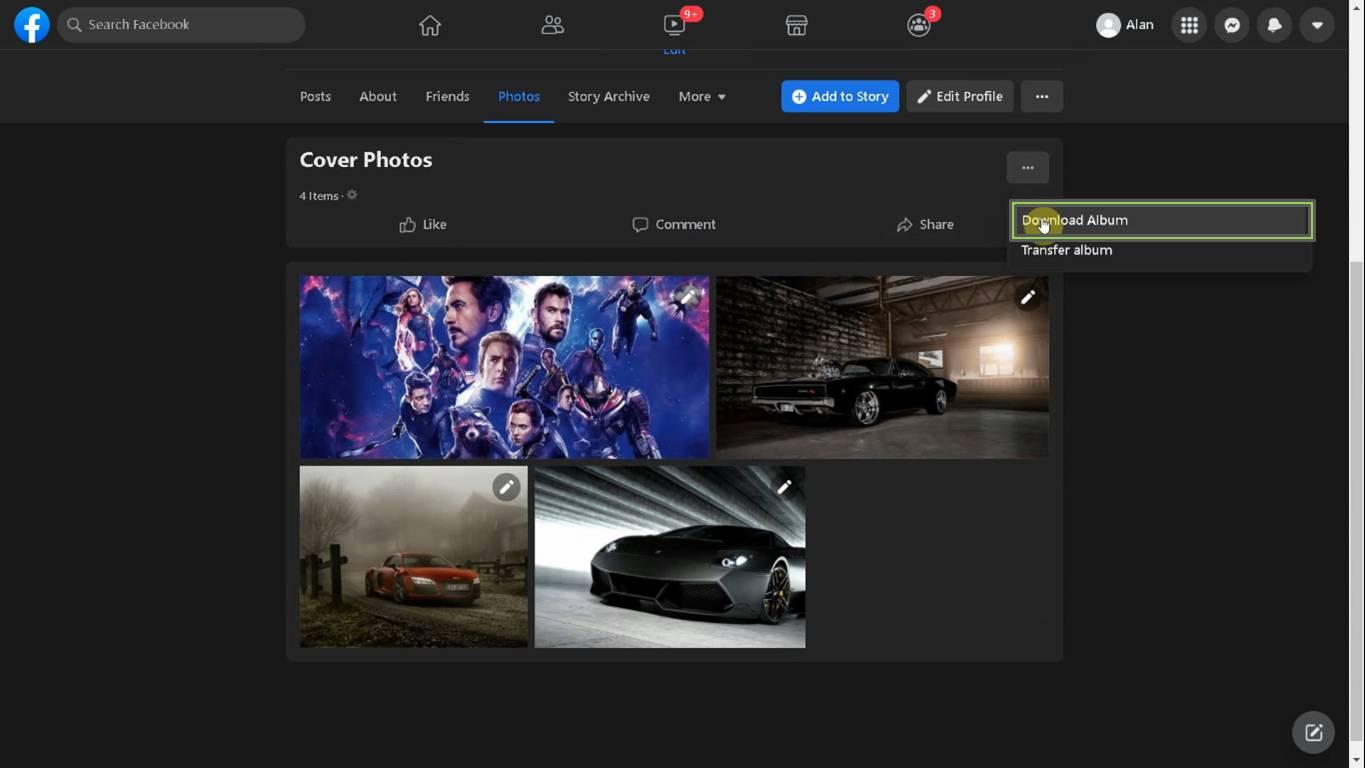Open the account dropdown arrow
Viewport: 1365px width, 768px height.
pos(1317,25)
